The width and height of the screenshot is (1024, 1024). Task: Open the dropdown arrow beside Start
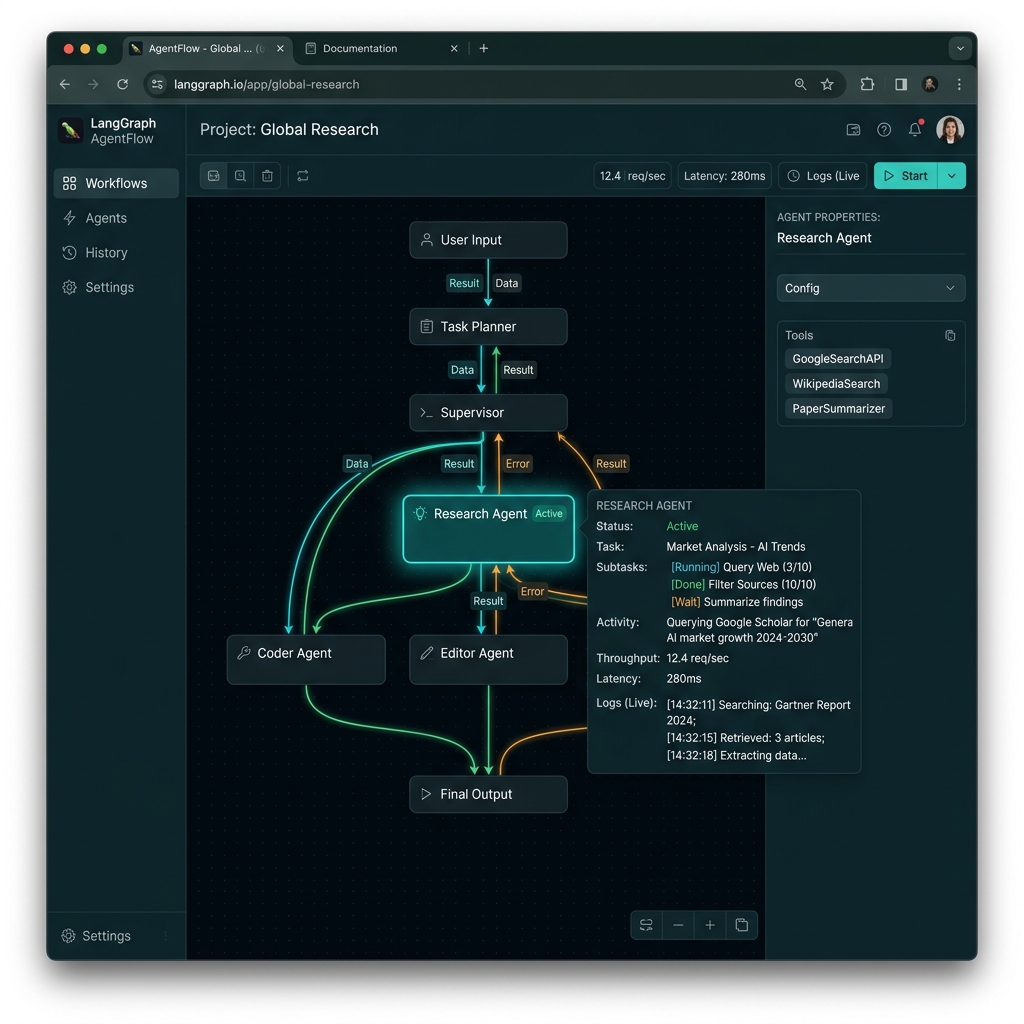pos(952,176)
